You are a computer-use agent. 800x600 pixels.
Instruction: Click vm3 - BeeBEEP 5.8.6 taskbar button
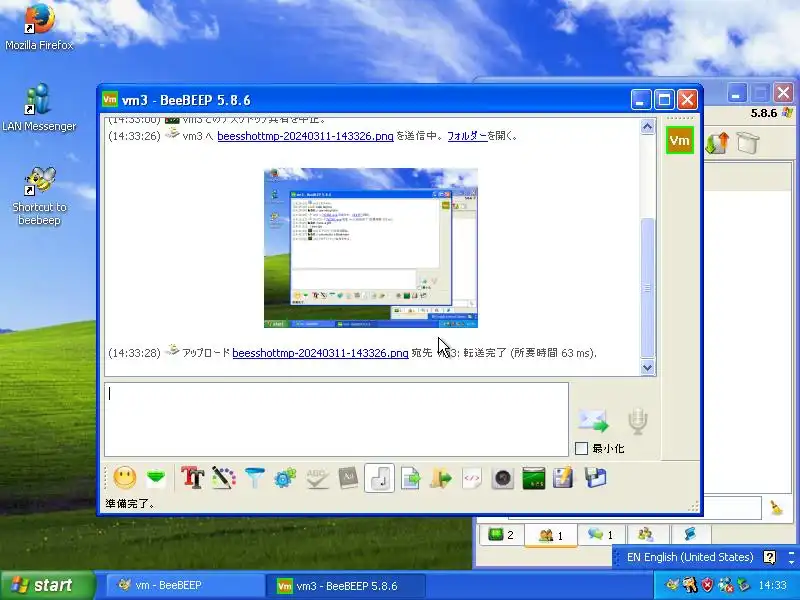pyautogui.click(x=346, y=586)
